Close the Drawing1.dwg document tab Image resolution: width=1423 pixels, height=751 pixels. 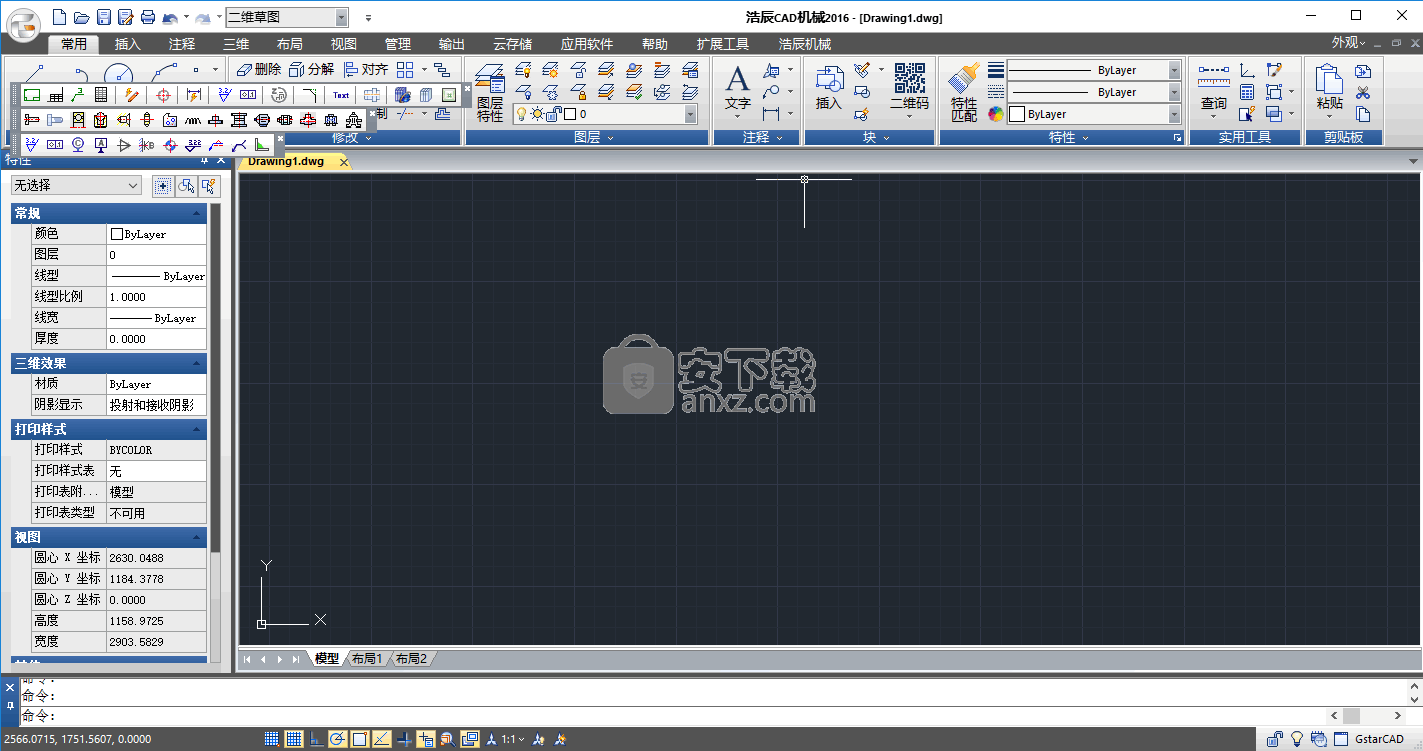point(344,162)
